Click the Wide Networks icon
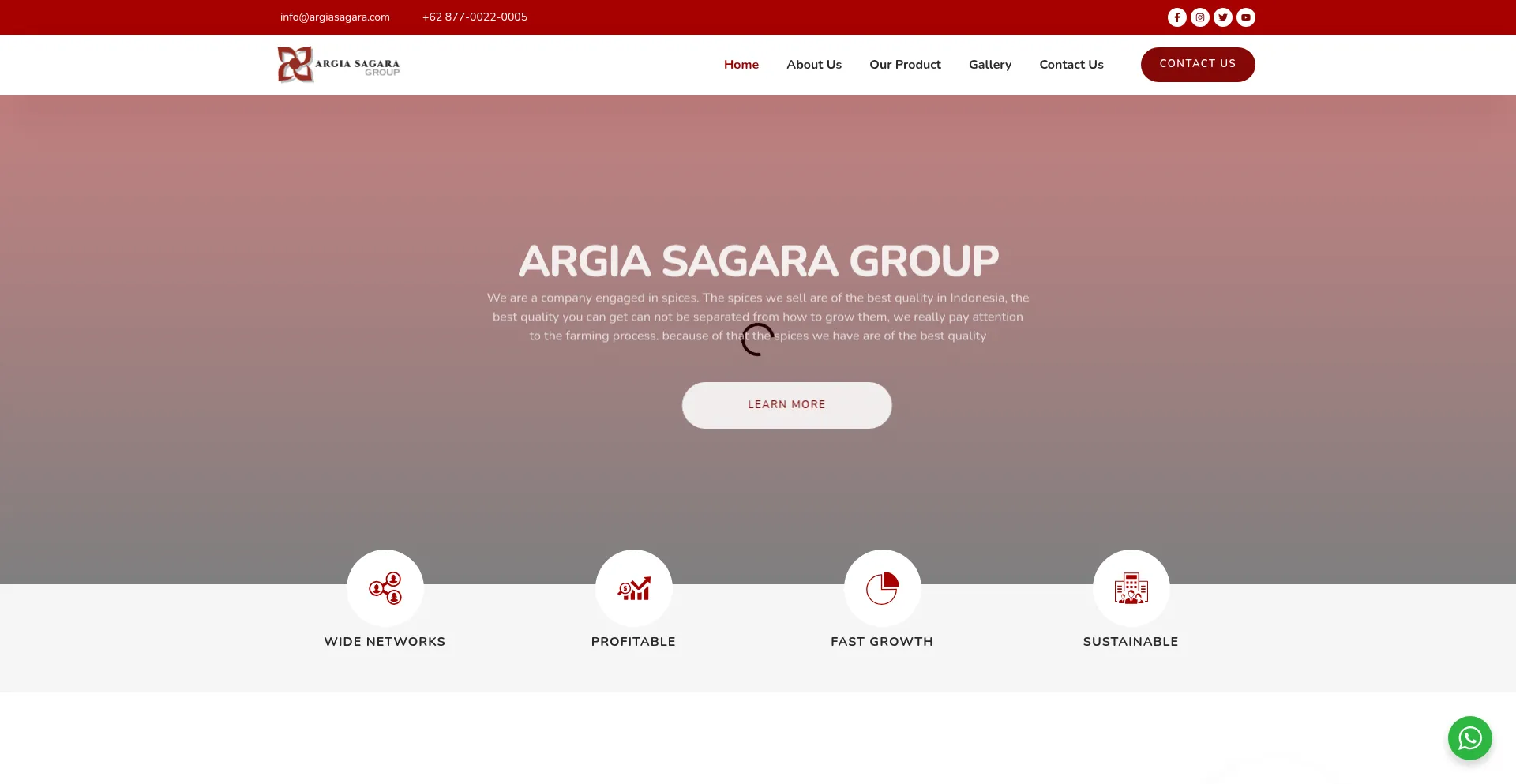Screen dimensions: 1516x784 click(x=385, y=588)
